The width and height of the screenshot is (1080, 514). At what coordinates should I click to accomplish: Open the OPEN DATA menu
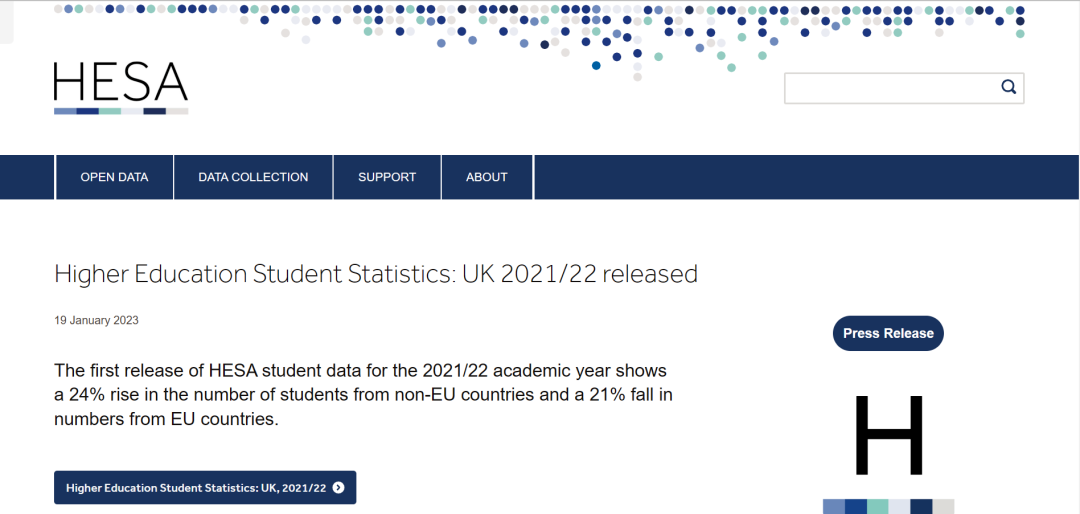(114, 177)
